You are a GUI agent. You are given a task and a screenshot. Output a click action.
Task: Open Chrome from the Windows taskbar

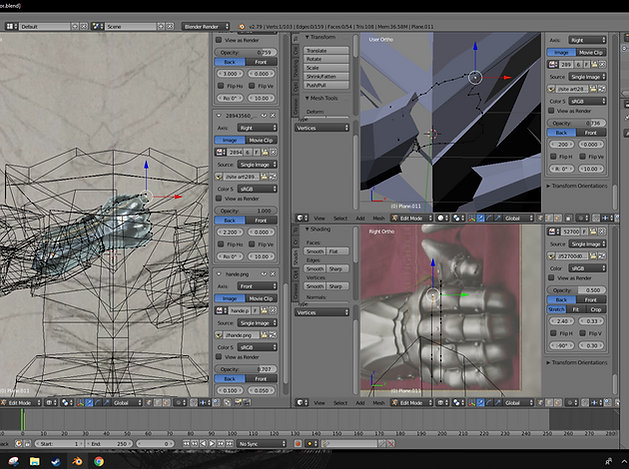[98, 461]
